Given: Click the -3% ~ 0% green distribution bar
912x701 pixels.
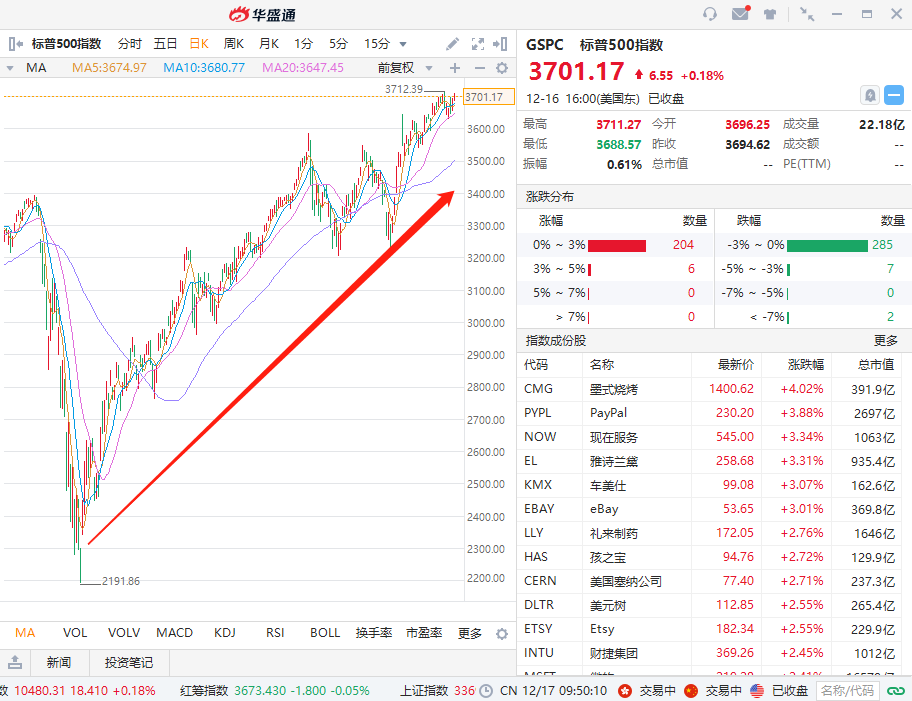Looking at the screenshot, I should coord(827,245).
